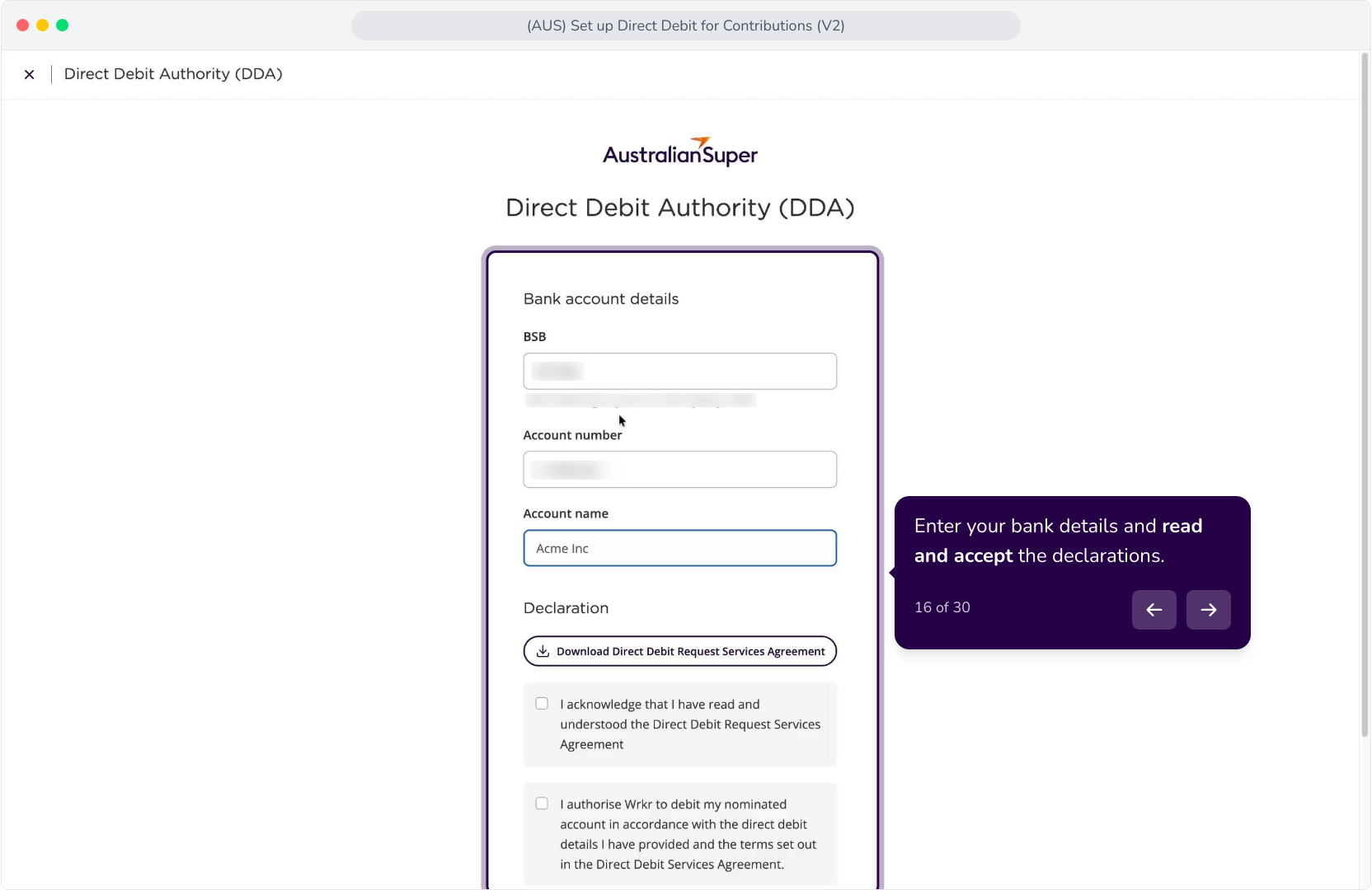Viewport: 1372px width, 890px height.
Task: Go to the next tour step arrow
Action: point(1209,610)
